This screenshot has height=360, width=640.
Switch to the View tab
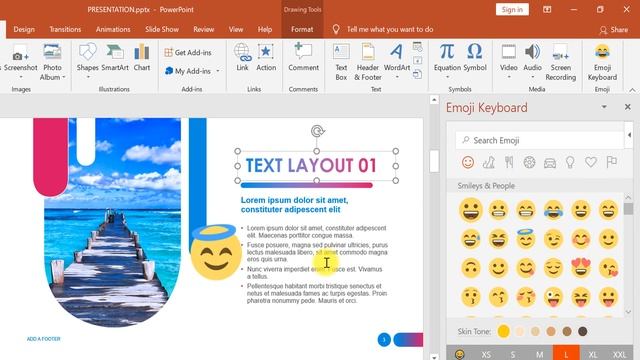pyautogui.click(x=236, y=29)
